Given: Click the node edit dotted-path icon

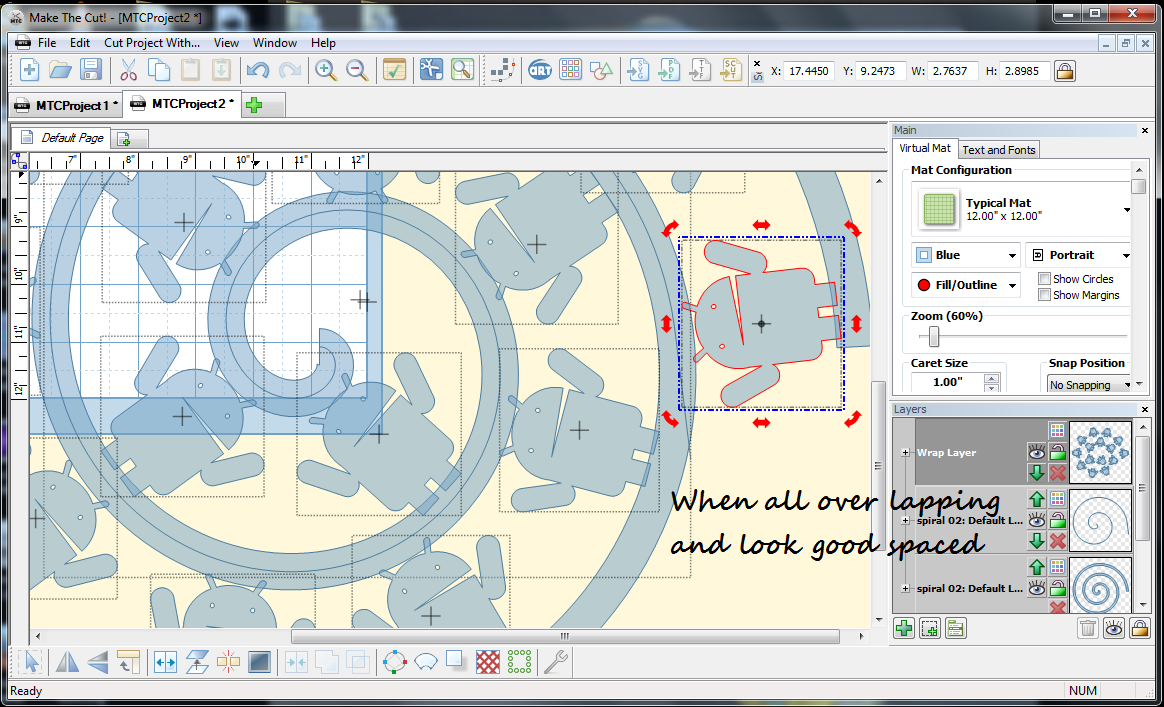Looking at the screenshot, I should click(x=503, y=71).
